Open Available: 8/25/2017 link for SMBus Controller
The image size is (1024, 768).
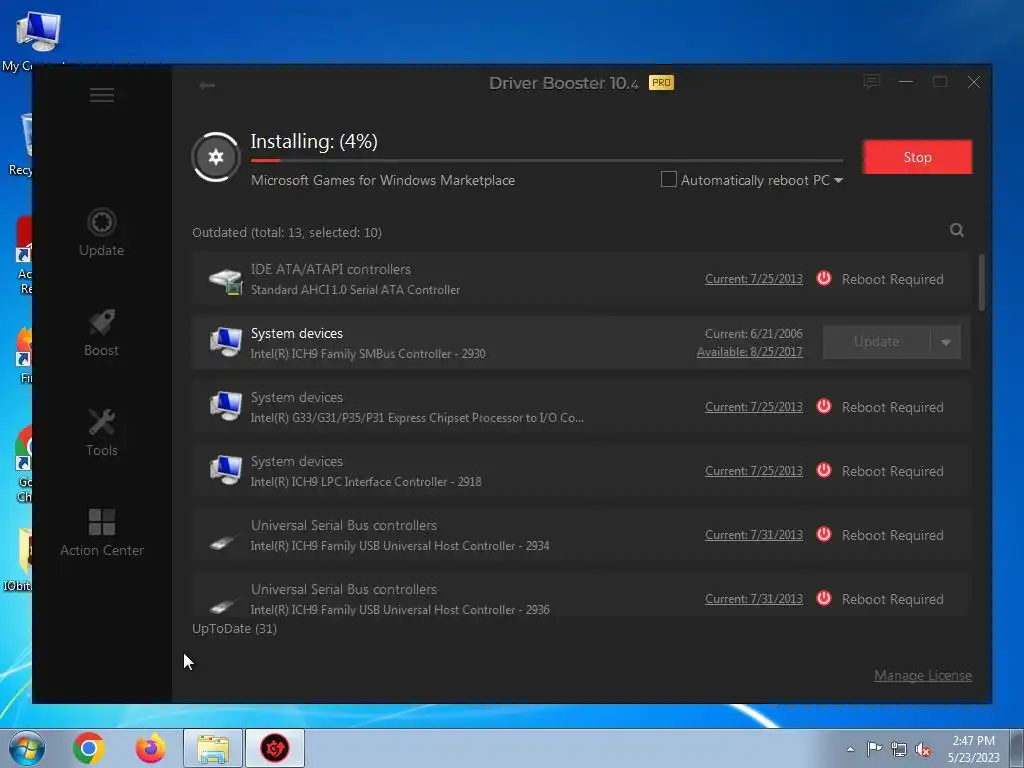[750, 352]
